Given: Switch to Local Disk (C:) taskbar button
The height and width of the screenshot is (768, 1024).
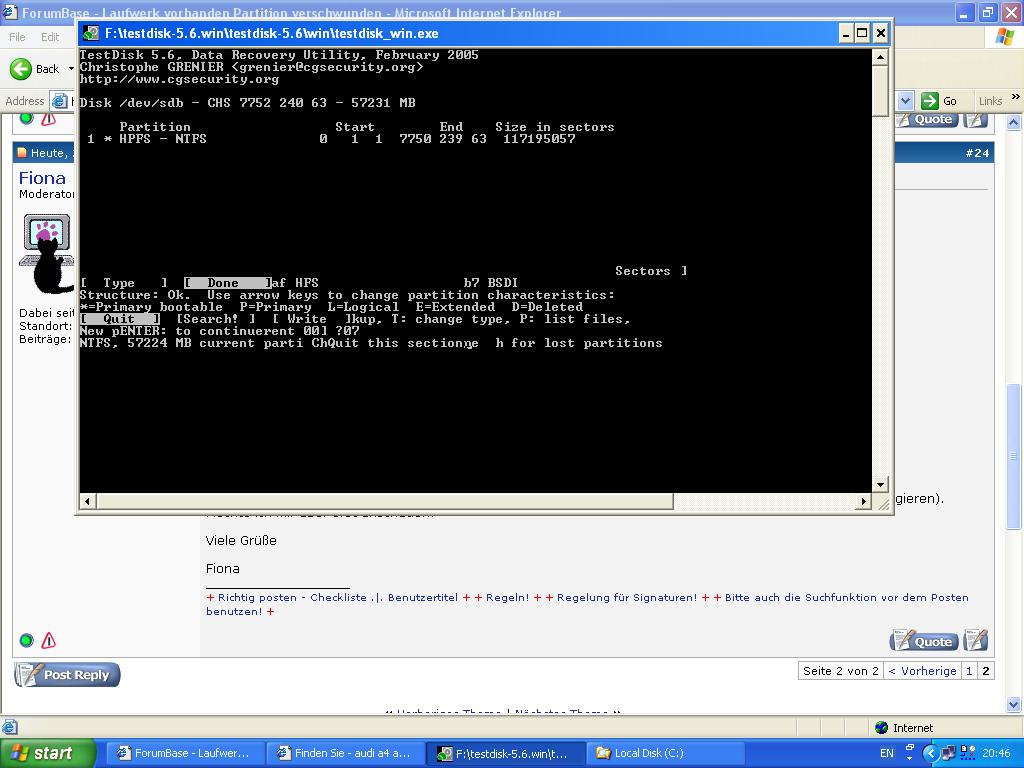Looking at the screenshot, I should click(664, 753).
